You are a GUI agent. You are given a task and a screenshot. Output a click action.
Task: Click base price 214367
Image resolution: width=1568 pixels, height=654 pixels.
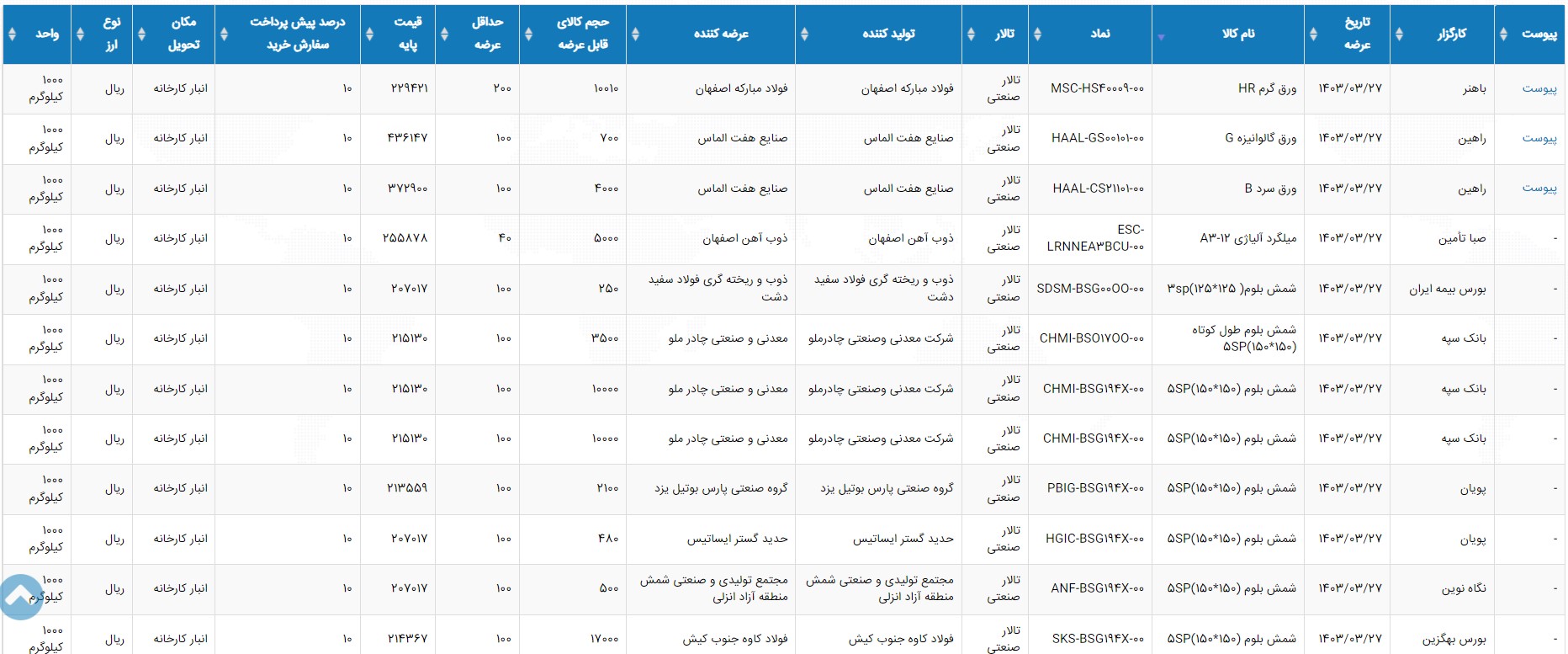click(408, 639)
